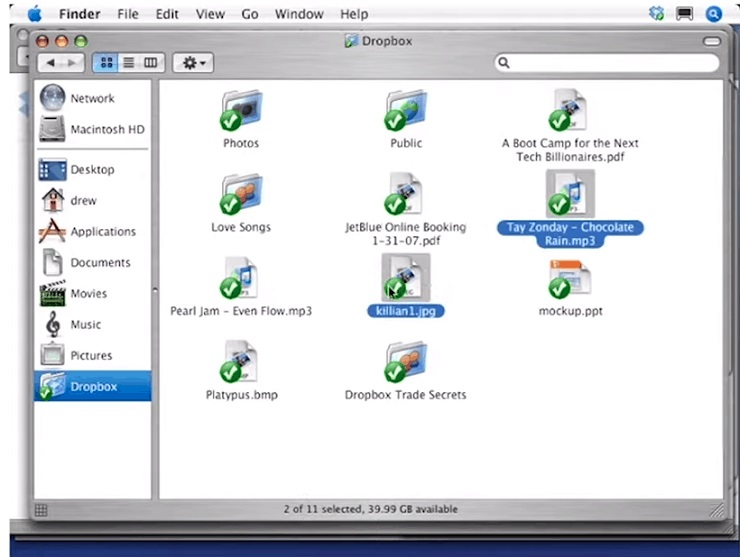This screenshot has height=557, width=740.
Task: Click the "Public" folder name label
Action: click(x=406, y=143)
